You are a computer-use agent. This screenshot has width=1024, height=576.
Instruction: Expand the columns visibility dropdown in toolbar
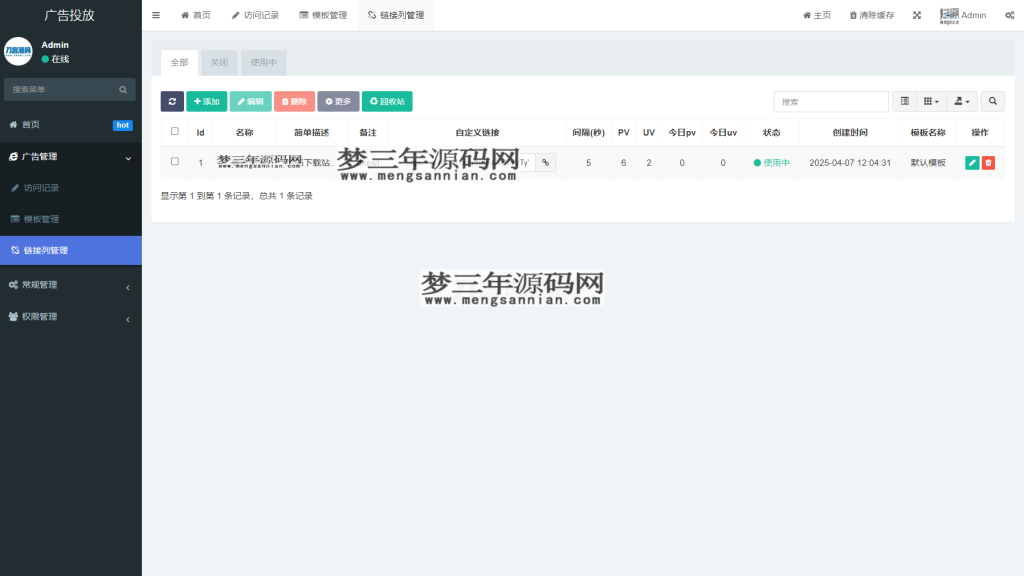coord(932,101)
